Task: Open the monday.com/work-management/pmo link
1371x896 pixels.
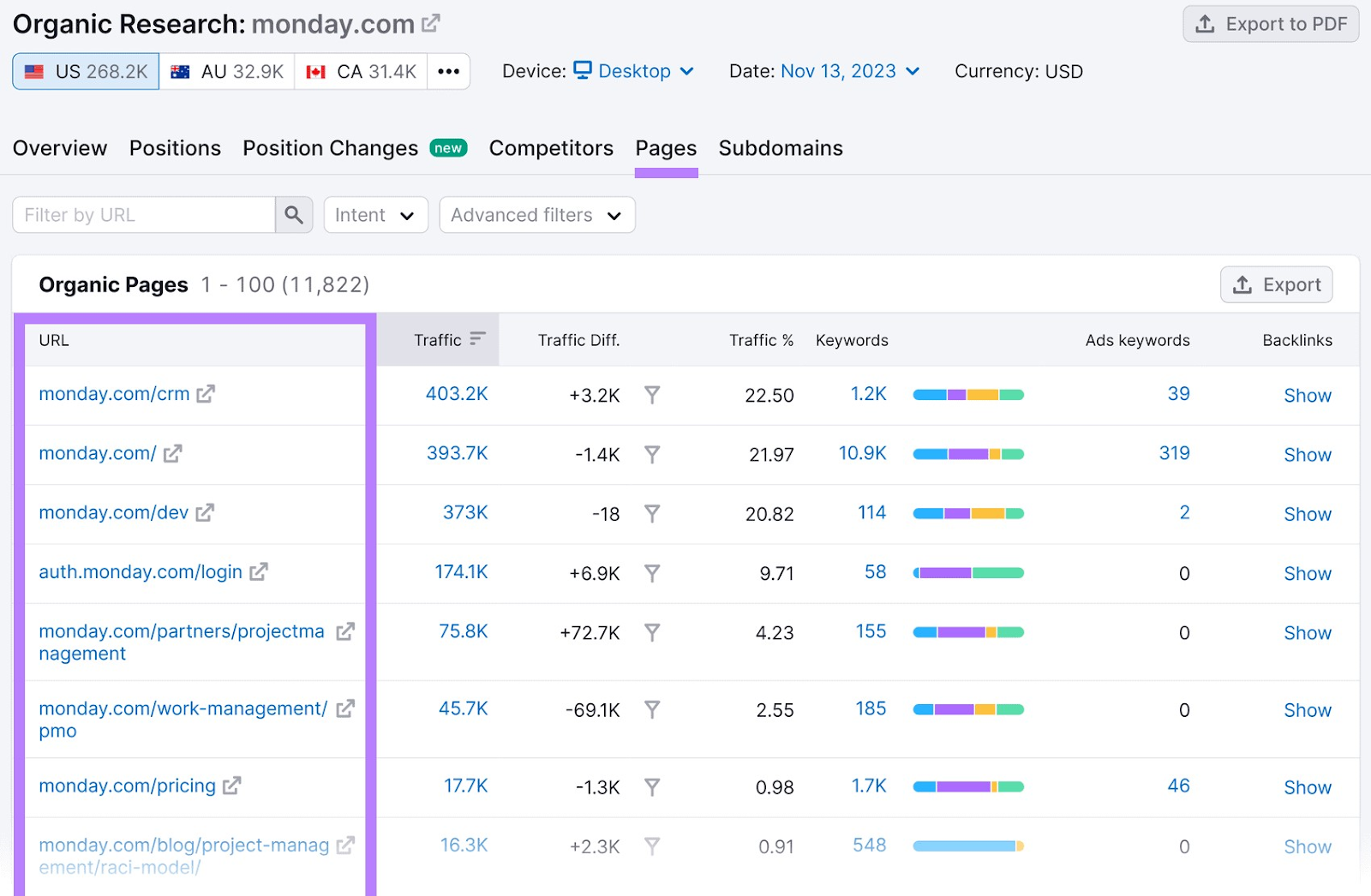Action: point(183,720)
